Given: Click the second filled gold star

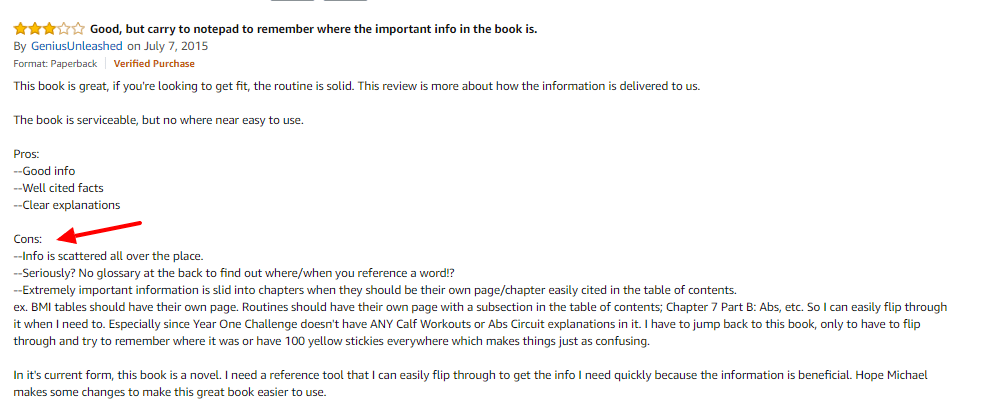Looking at the screenshot, I should coord(34,29).
